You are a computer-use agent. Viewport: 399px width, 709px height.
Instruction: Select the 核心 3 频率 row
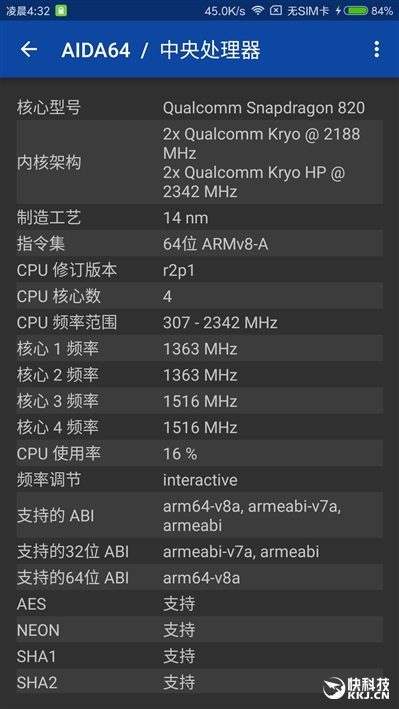tap(200, 401)
